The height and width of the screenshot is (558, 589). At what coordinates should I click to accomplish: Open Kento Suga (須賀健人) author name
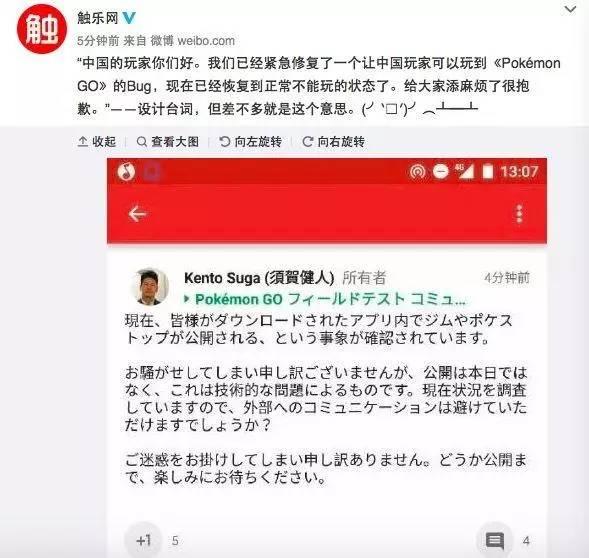[x=259, y=278]
